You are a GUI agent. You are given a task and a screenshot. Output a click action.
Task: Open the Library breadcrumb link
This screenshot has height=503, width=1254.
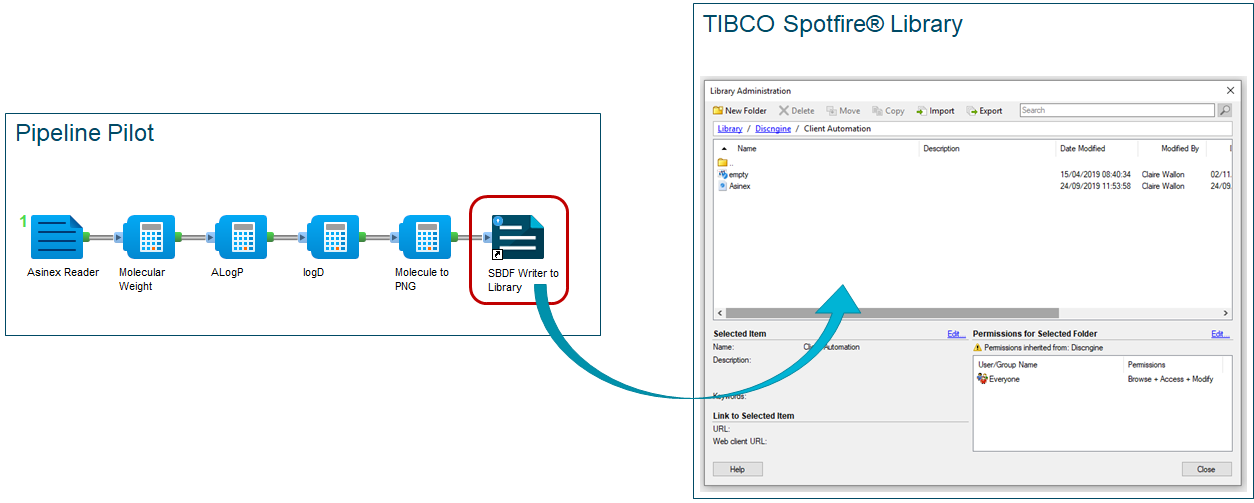[730, 129]
